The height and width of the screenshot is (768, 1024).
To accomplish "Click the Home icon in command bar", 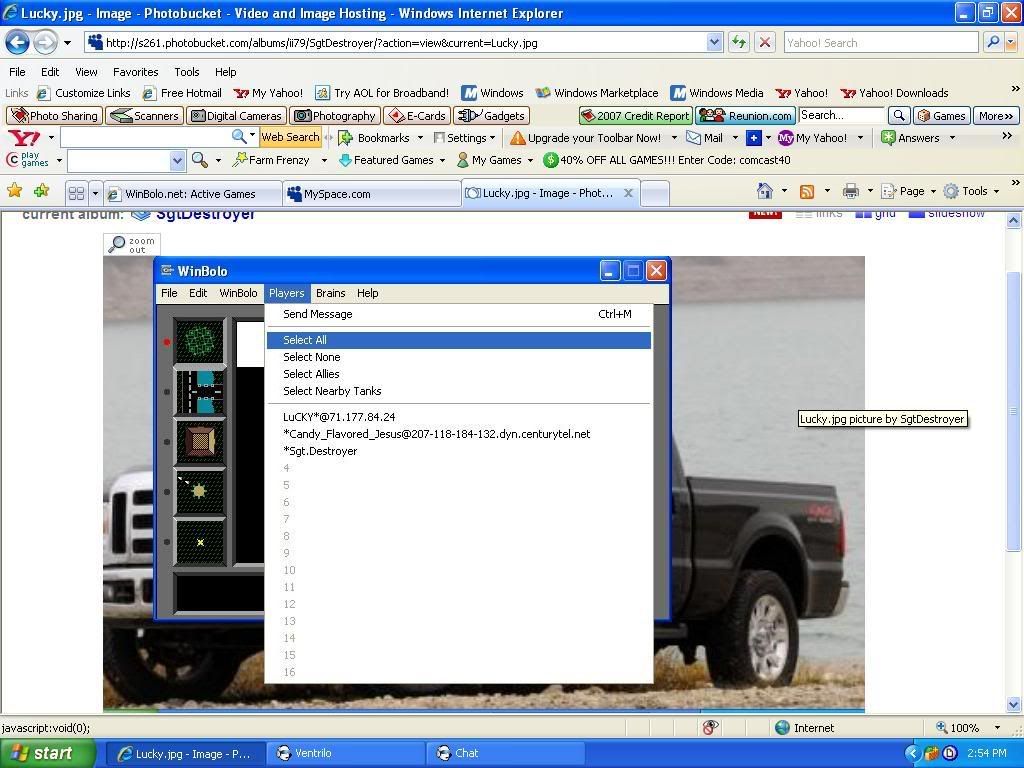I will point(765,191).
